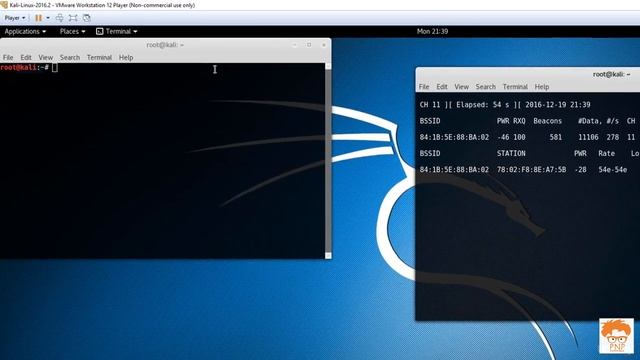Open Help menu in left terminal window

(x=126, y=58)
